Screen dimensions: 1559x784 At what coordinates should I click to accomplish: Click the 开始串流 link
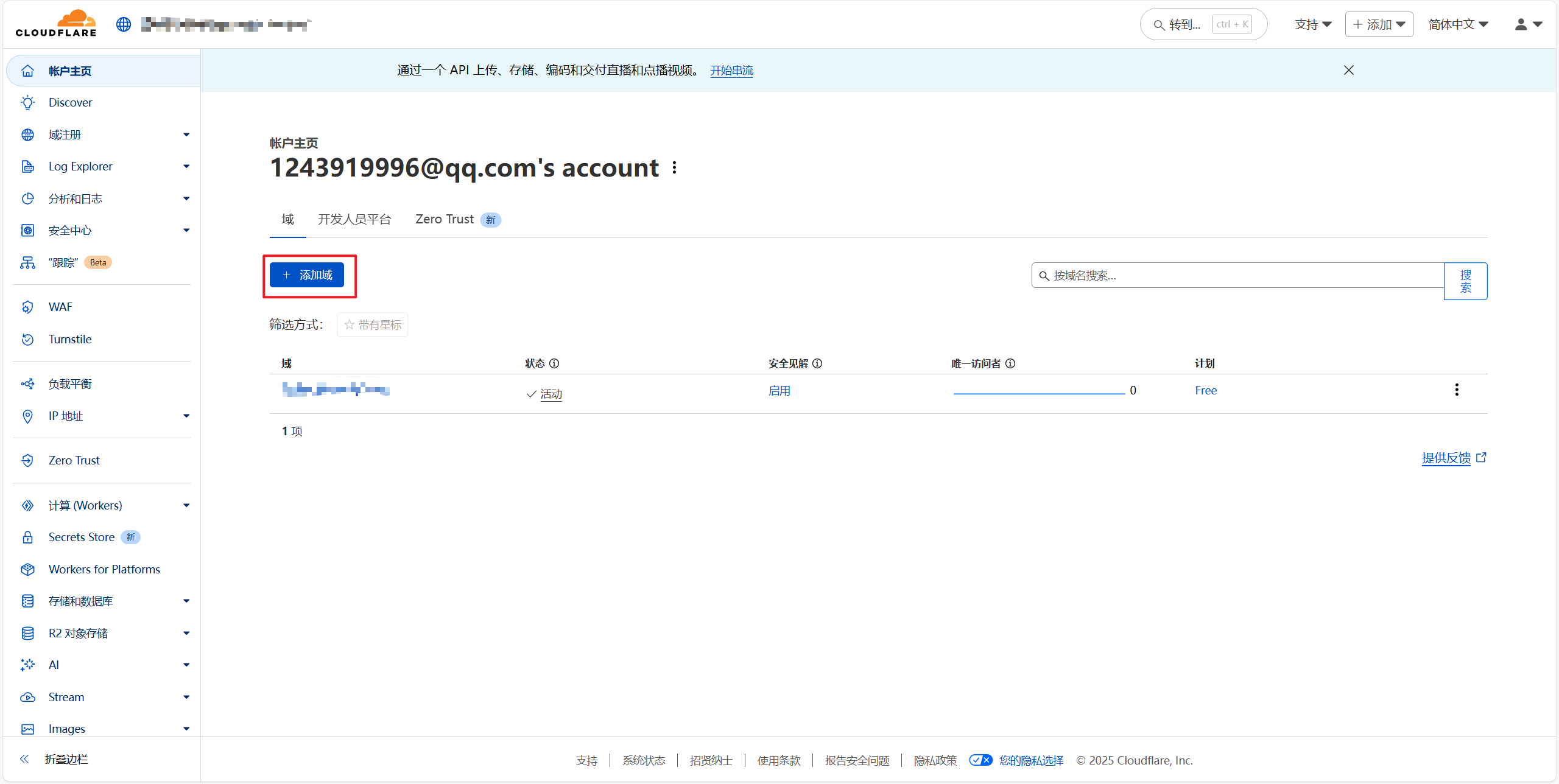click(x=731, y=71)
